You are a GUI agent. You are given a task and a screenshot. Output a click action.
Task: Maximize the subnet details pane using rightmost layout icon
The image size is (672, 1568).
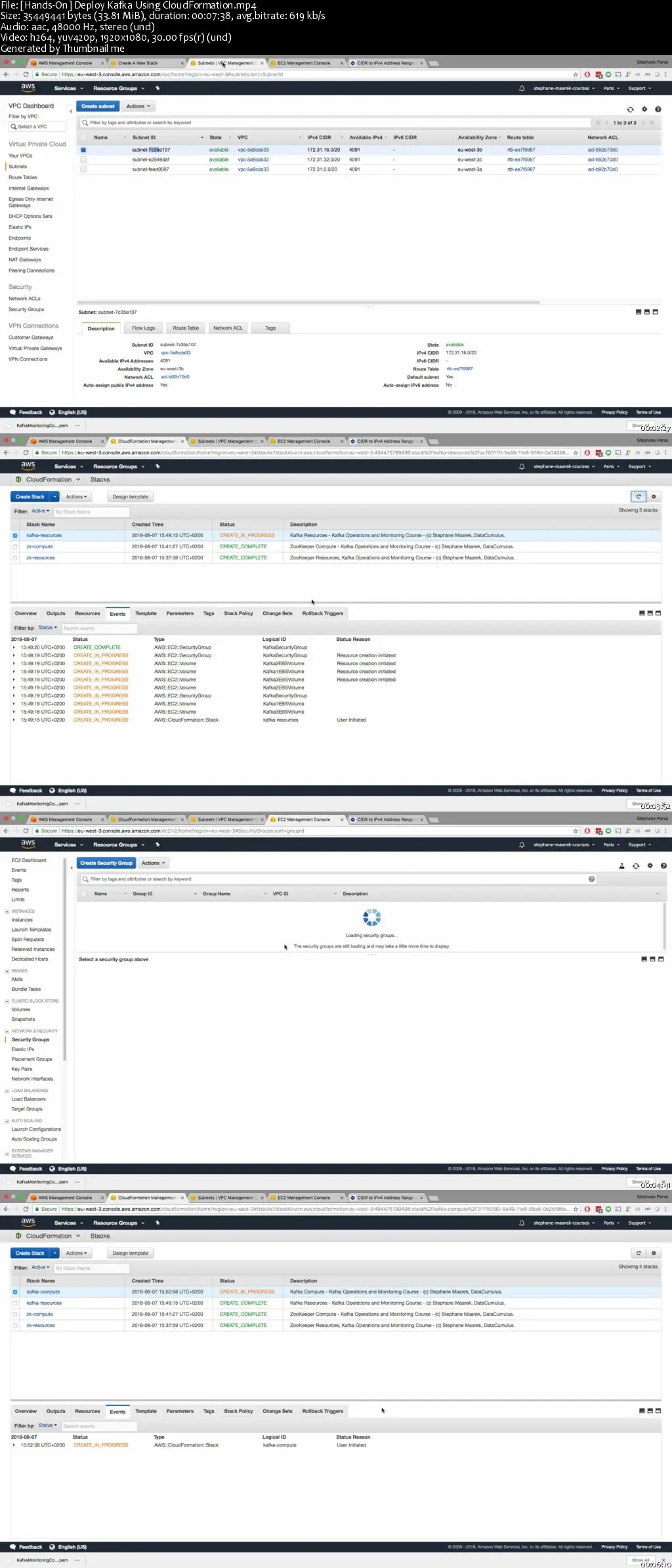pyautogui.click(x=657, y=312)
